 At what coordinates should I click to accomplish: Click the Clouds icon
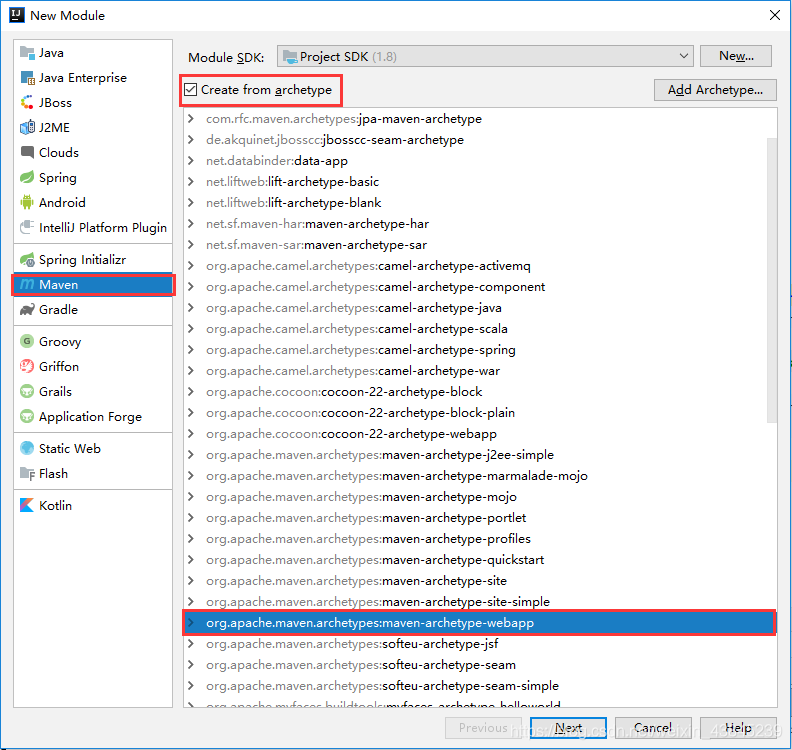[x=27, y=152]
